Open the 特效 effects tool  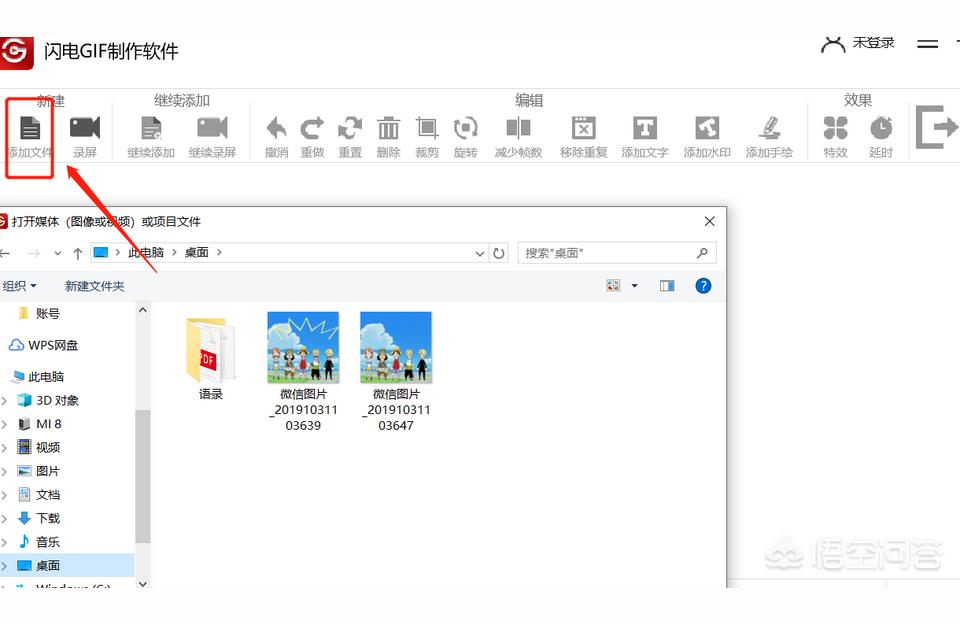[x=835, y=130]
